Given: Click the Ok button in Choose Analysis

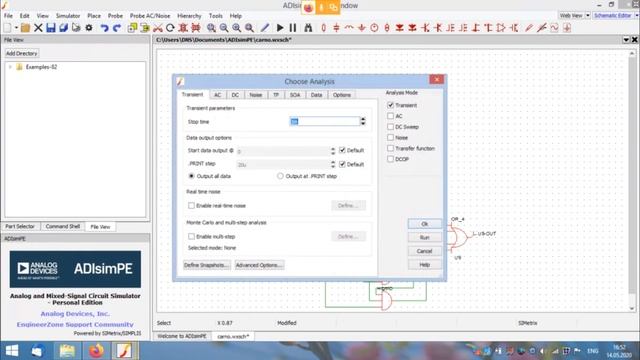Looking at the screenshot, I should pyautogui.click(x=424, y=224).
